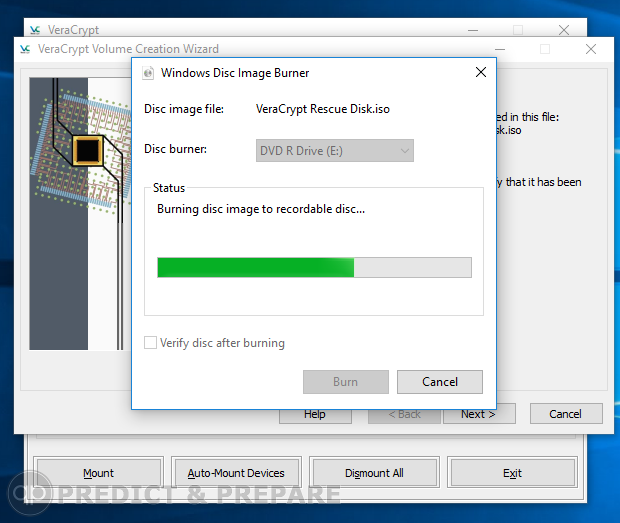Close the VeraCrypt Volume Creation Wizard window
This screenshot has height=523, width=620.
(x=591, y=49)
